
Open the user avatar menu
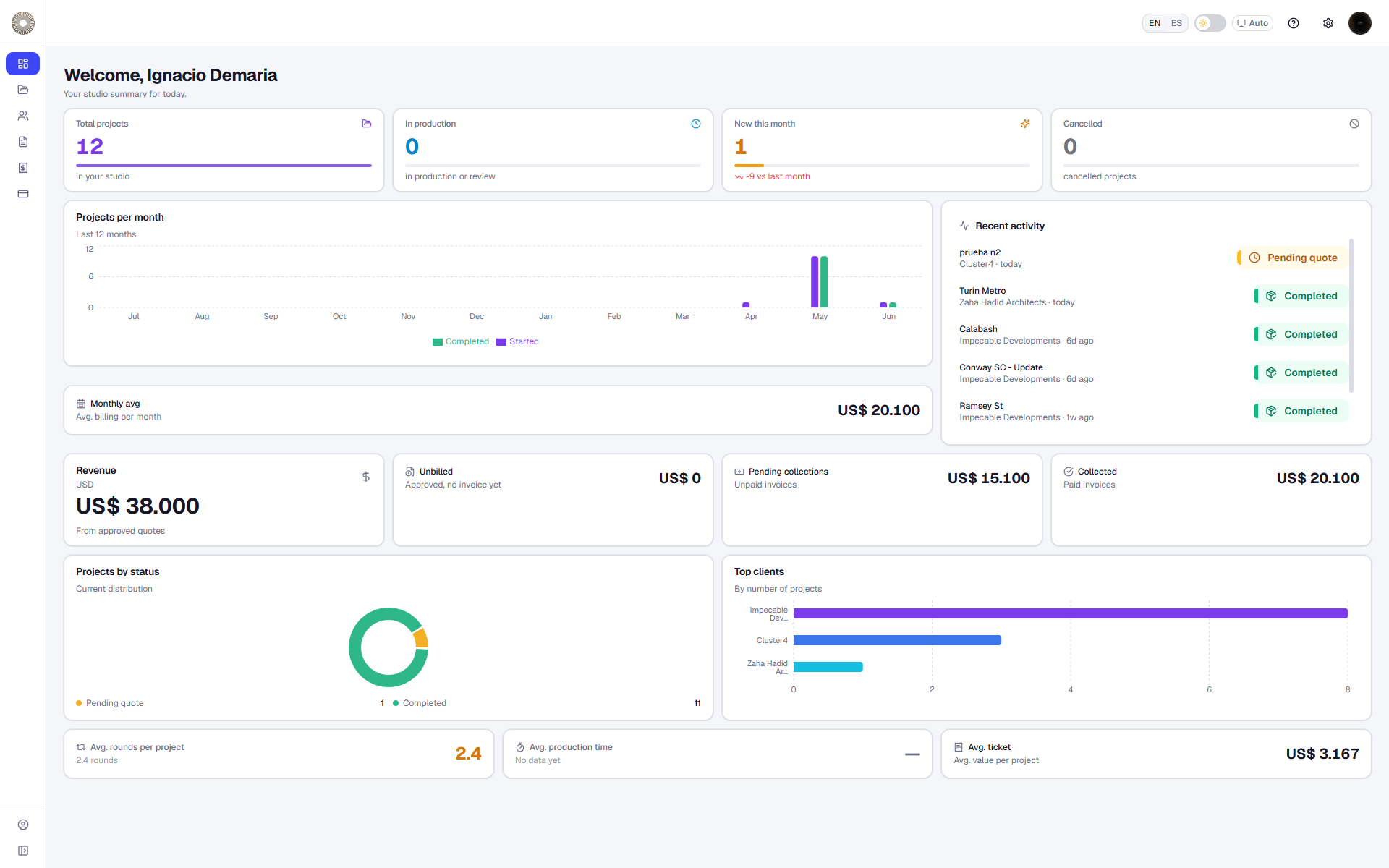point(1360,23)
